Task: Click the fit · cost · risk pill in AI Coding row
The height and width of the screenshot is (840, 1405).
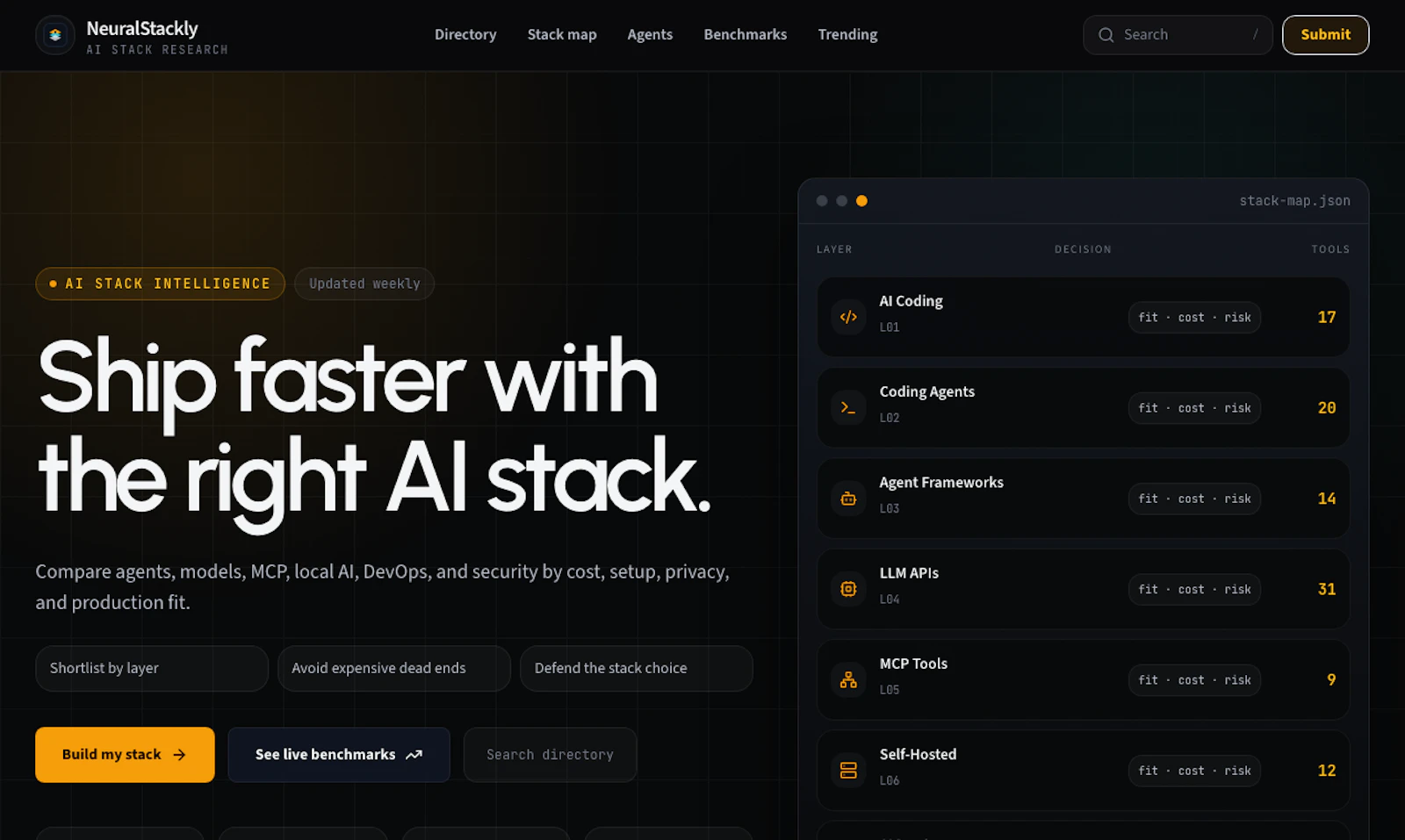Action: tap(1194, 318)
